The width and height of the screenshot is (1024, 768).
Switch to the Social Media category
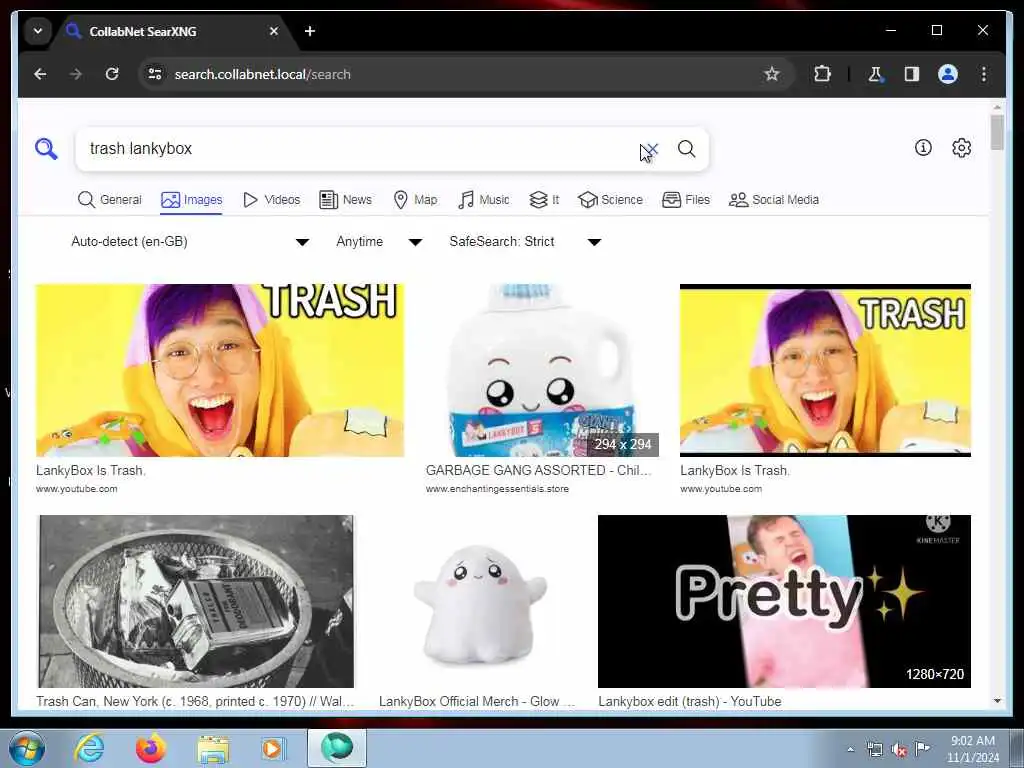click(774, 200)
